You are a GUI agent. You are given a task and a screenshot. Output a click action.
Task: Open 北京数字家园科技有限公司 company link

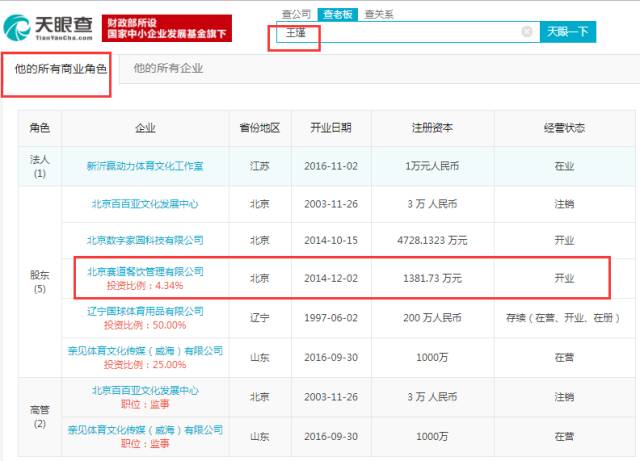coord(145,240)
